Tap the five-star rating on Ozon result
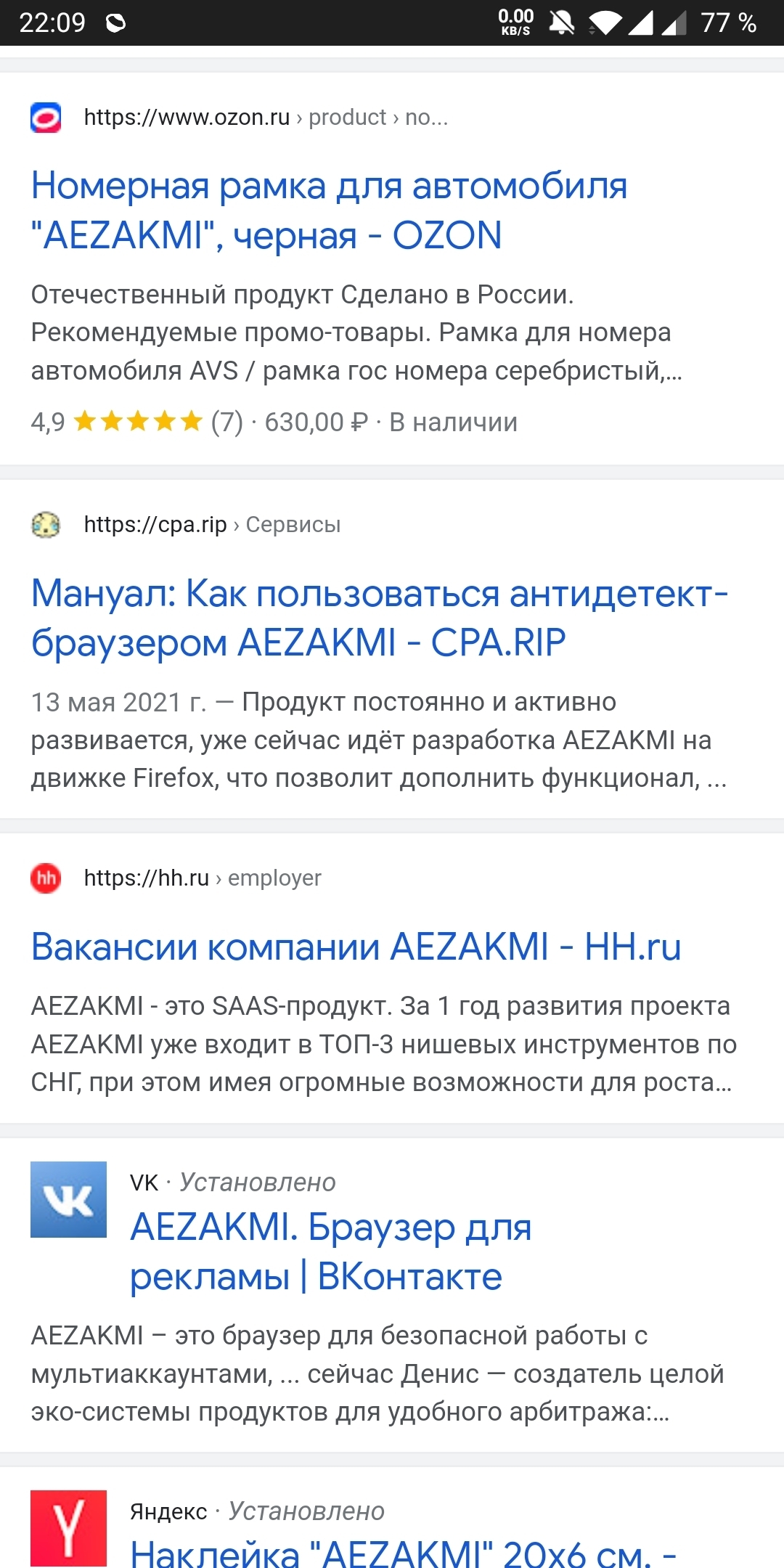 click(x=138, y=421)
